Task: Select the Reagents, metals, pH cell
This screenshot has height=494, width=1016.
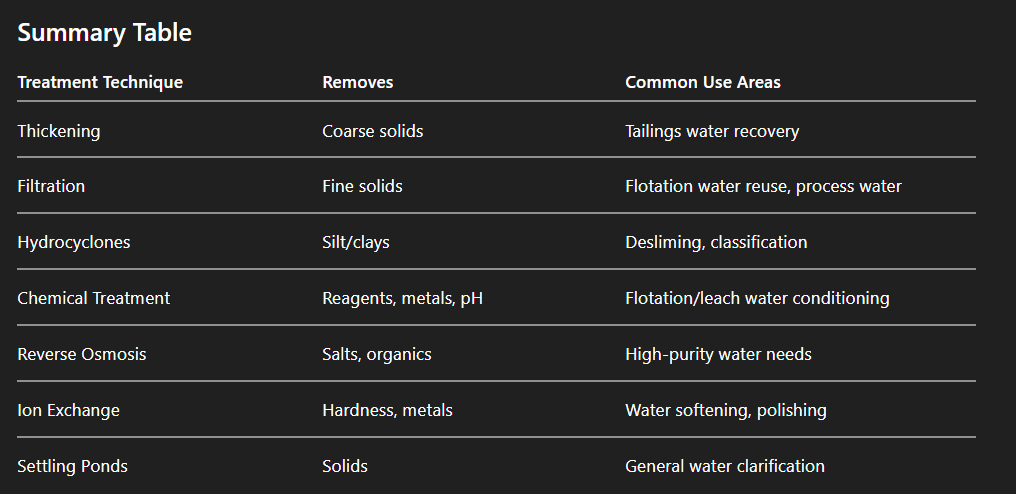Action: (402, 298)
